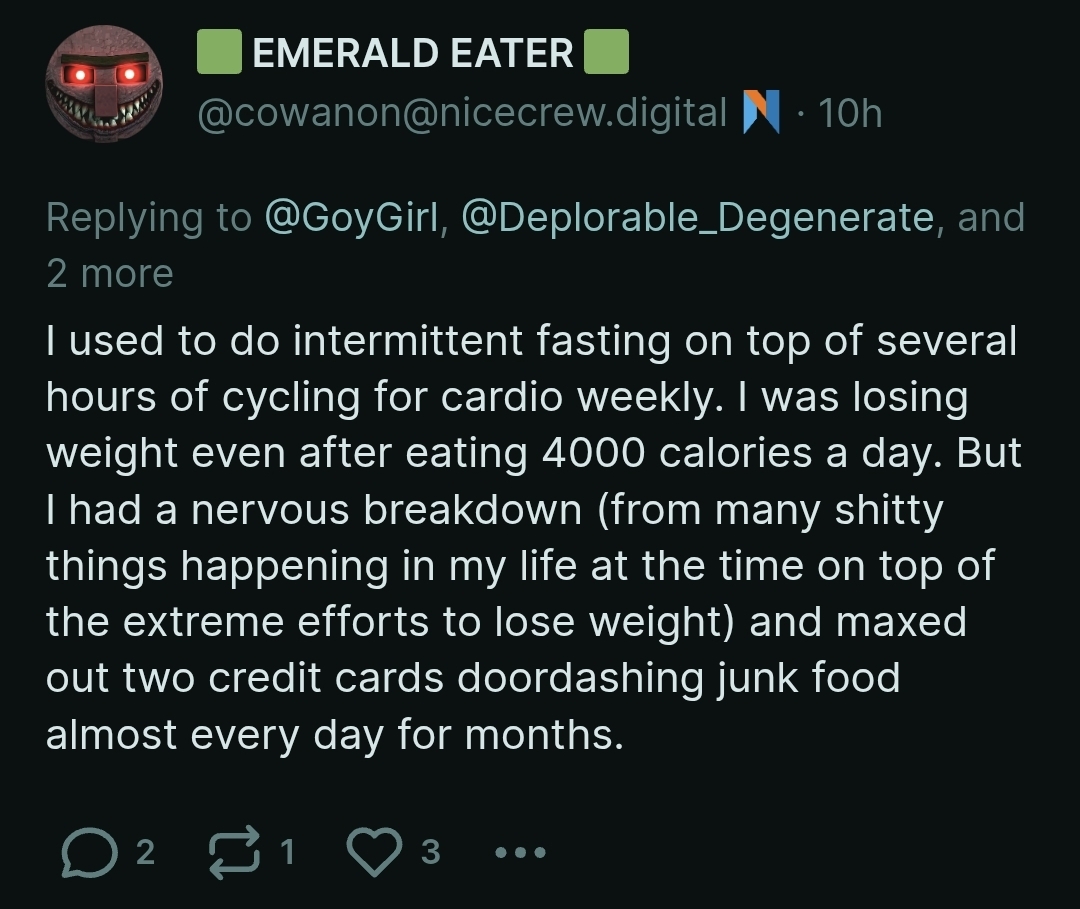Screen dimensions: 1080x909
Task: Click the boost count number 1
Action: pyautogui.click(x=288, y=853)
